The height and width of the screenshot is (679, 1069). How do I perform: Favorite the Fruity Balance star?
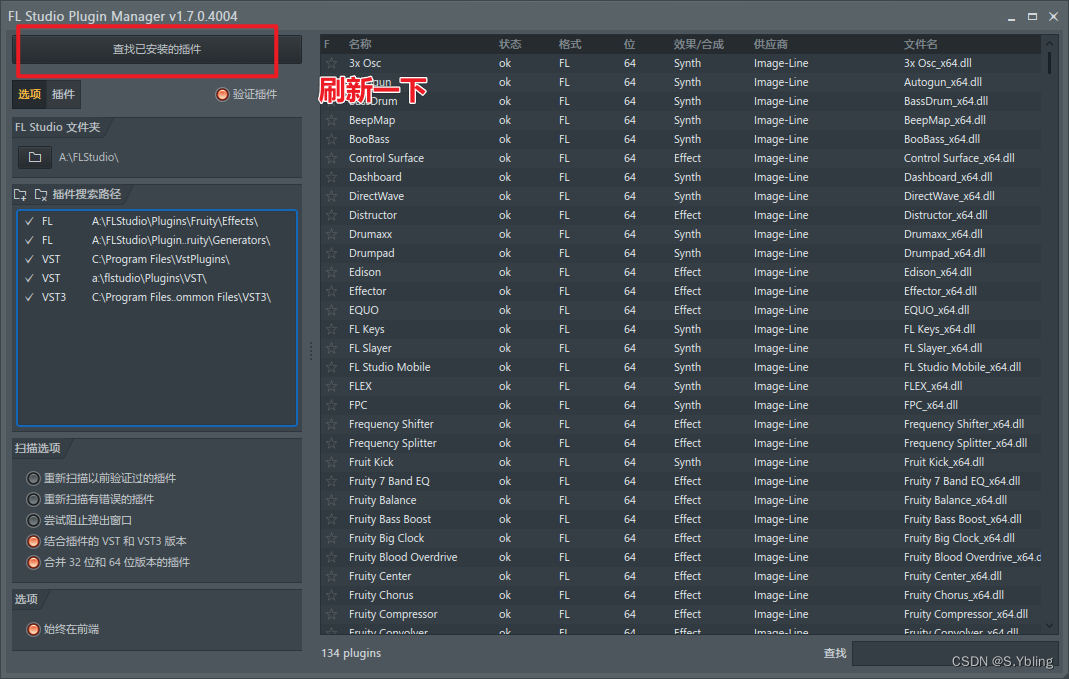coord(331,500)
